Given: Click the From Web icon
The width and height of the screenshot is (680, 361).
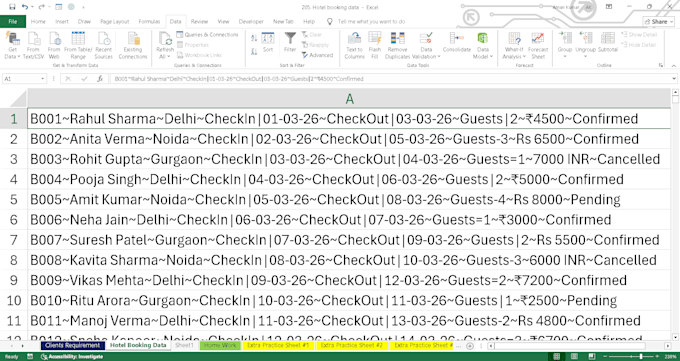Looking at the screenshot, I should [54, 46].
